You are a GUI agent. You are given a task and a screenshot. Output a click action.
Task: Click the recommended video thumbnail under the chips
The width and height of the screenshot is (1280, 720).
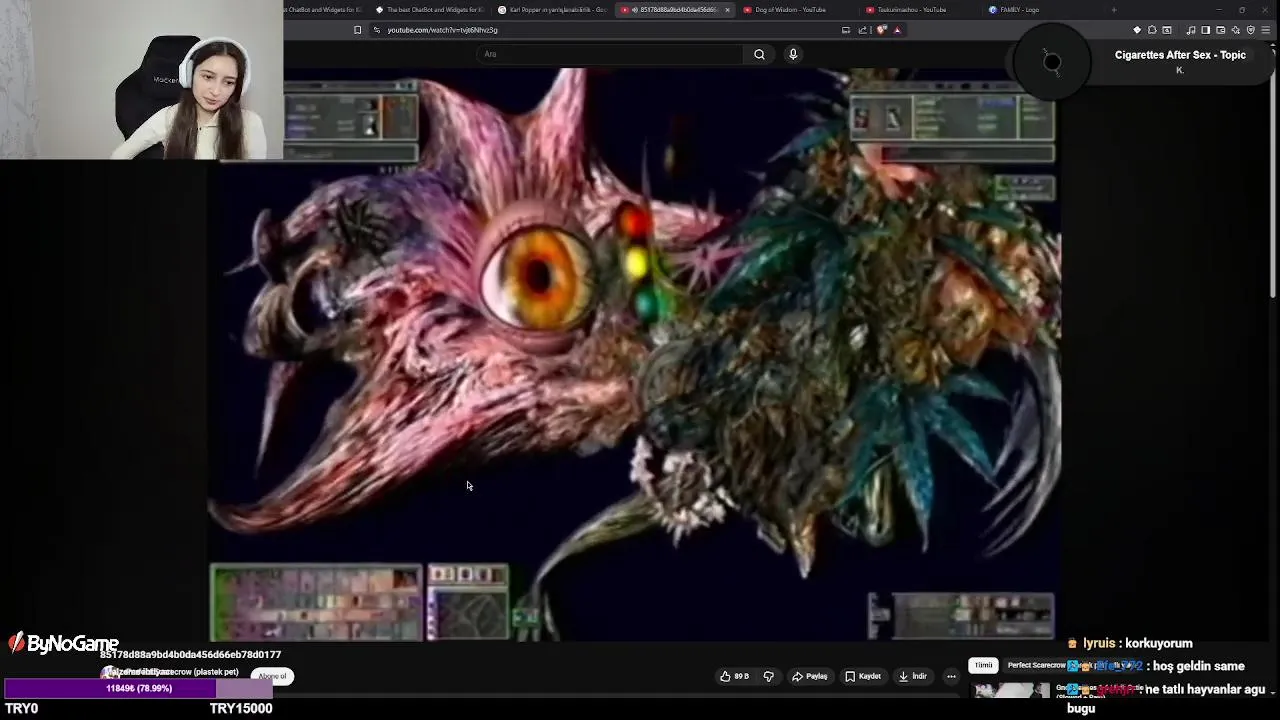(x=1011, y=690)
